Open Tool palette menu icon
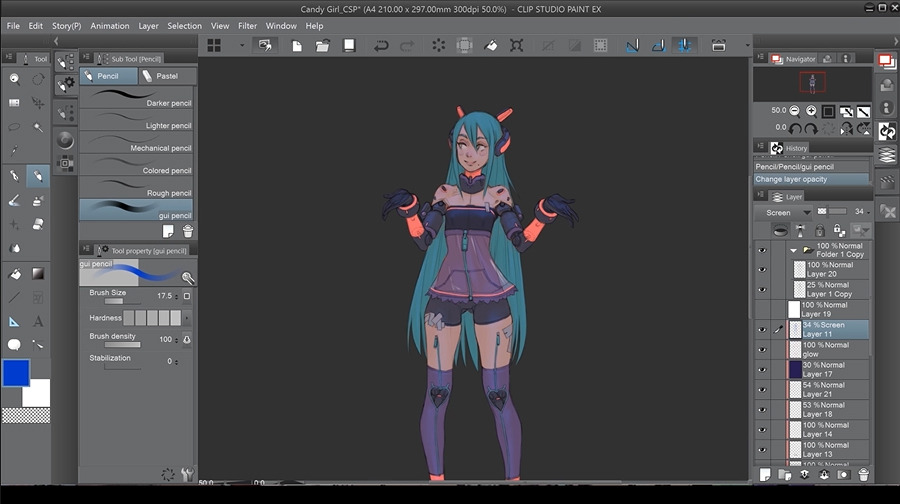 [x=9, y=57]
